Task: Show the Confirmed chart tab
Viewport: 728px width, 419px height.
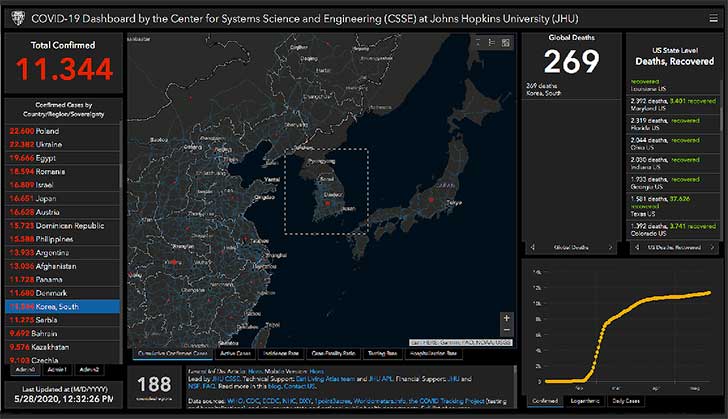Action: [545, 401]
